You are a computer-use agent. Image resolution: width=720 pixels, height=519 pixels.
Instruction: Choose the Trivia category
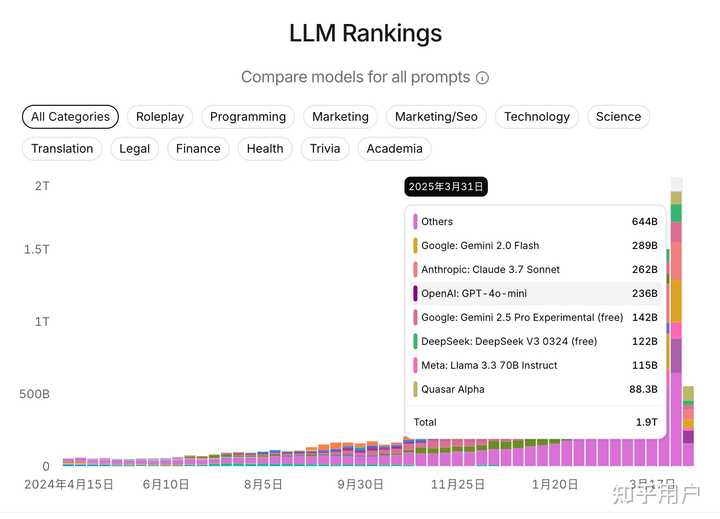coord(325,149)
